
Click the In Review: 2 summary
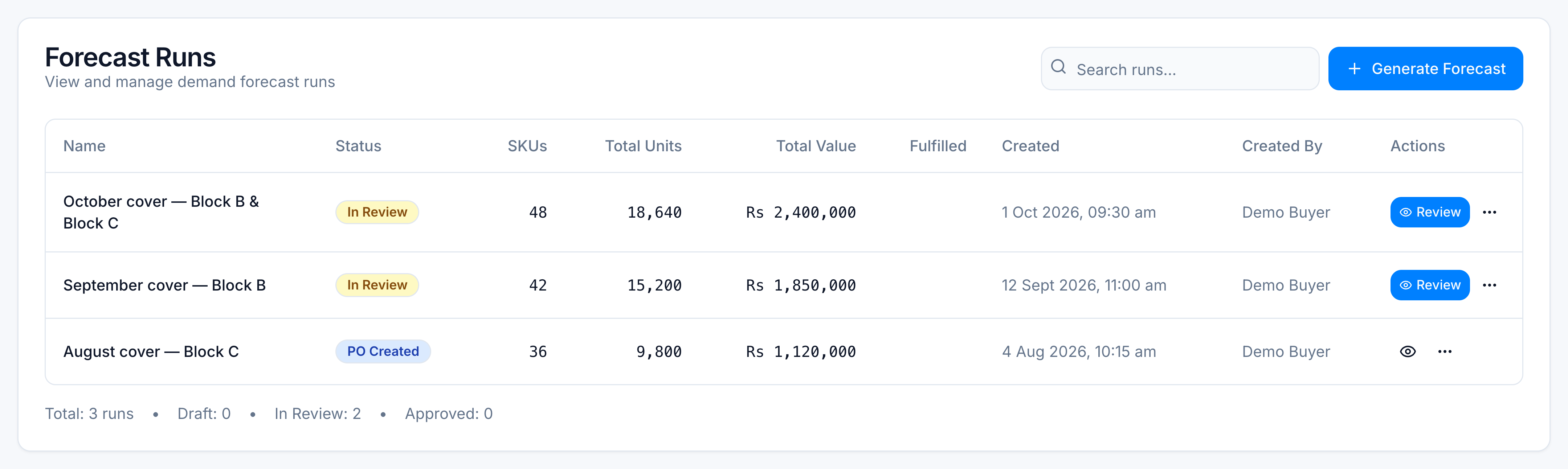click(x=318, y=414)
